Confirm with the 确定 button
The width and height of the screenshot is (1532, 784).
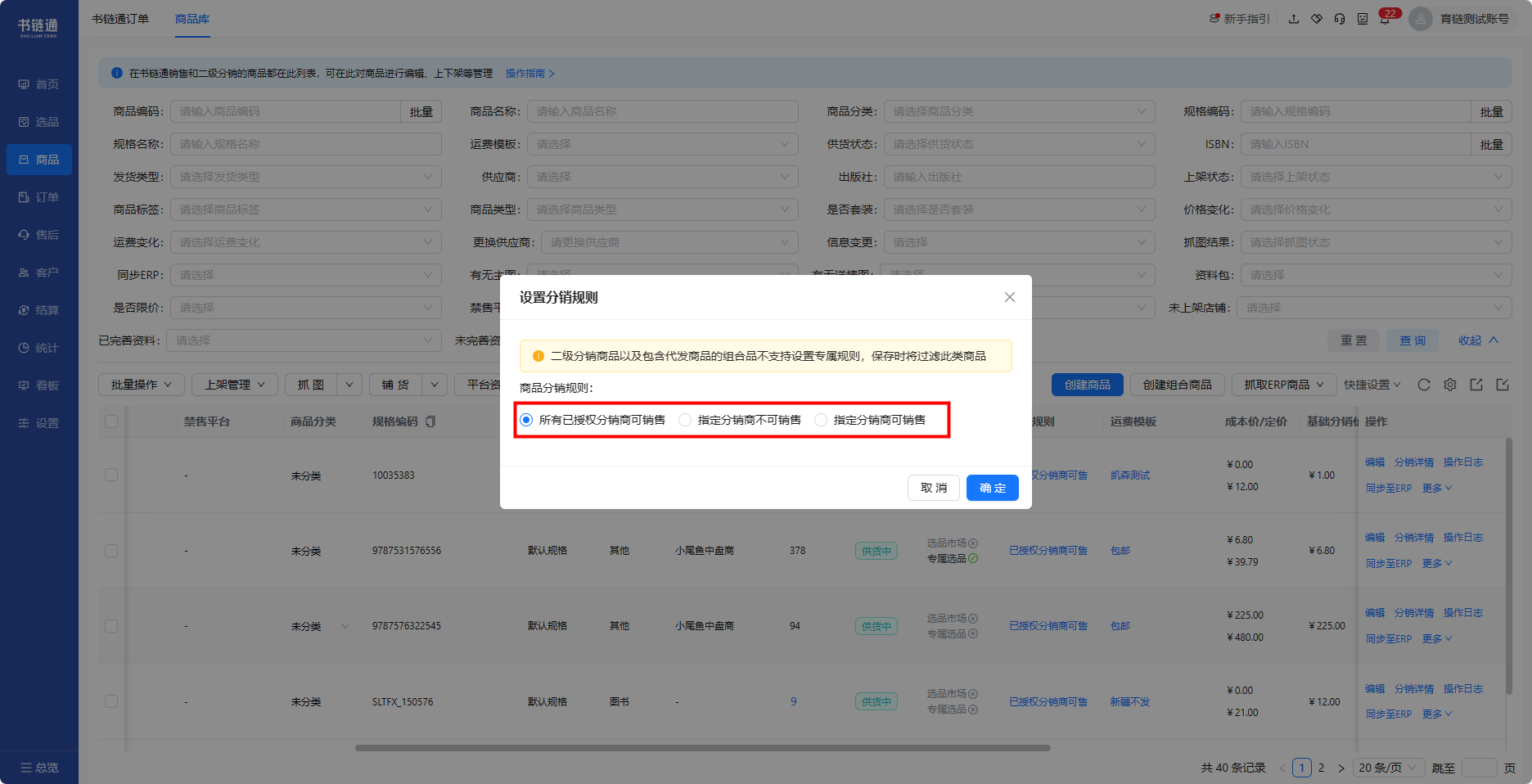pyautogui.click(x=993, y=488)
